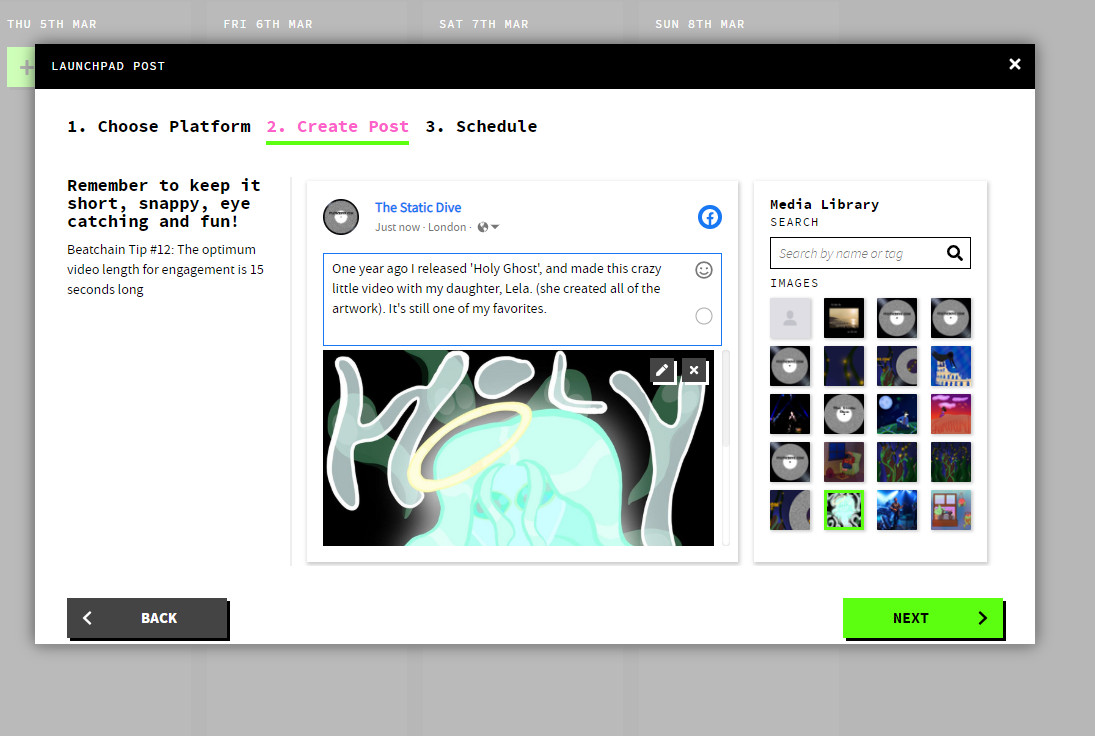
Task: Choose the window with flowers thumbnail
Action: click(950, 510)
